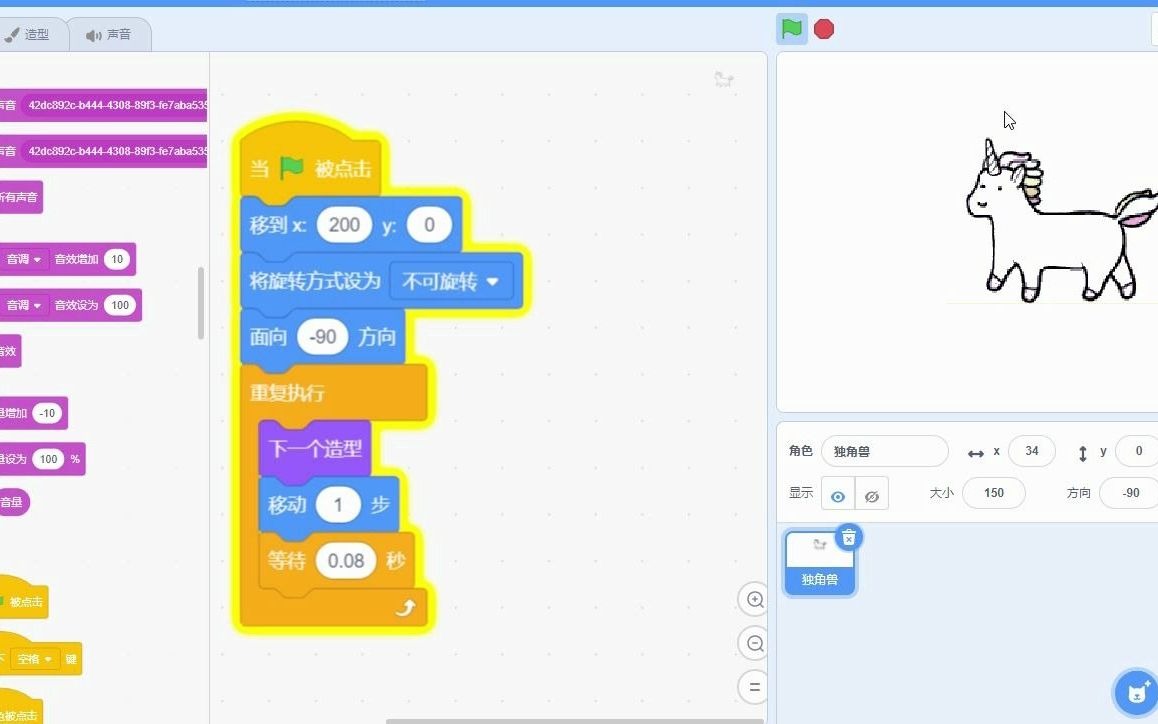Click the sprite name input showing 独角兽
This screenshot has height=724, width=1158.
(x=884, y=451)
